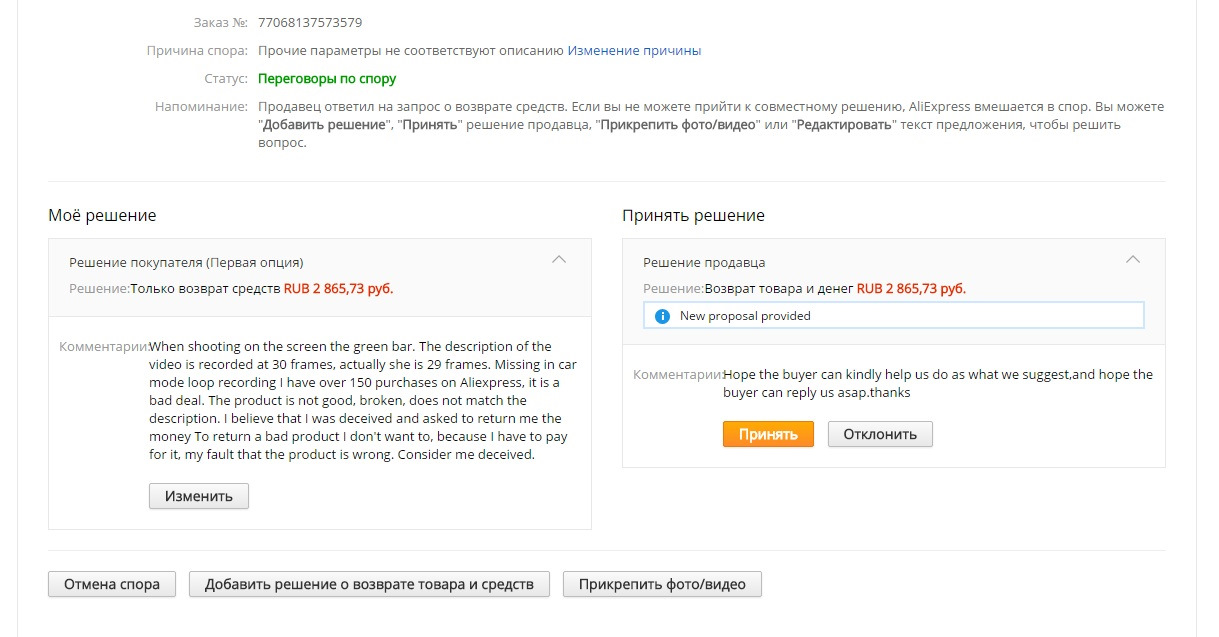
Task: Click the New proposal provided notice text
Action: tap(745, 316)
